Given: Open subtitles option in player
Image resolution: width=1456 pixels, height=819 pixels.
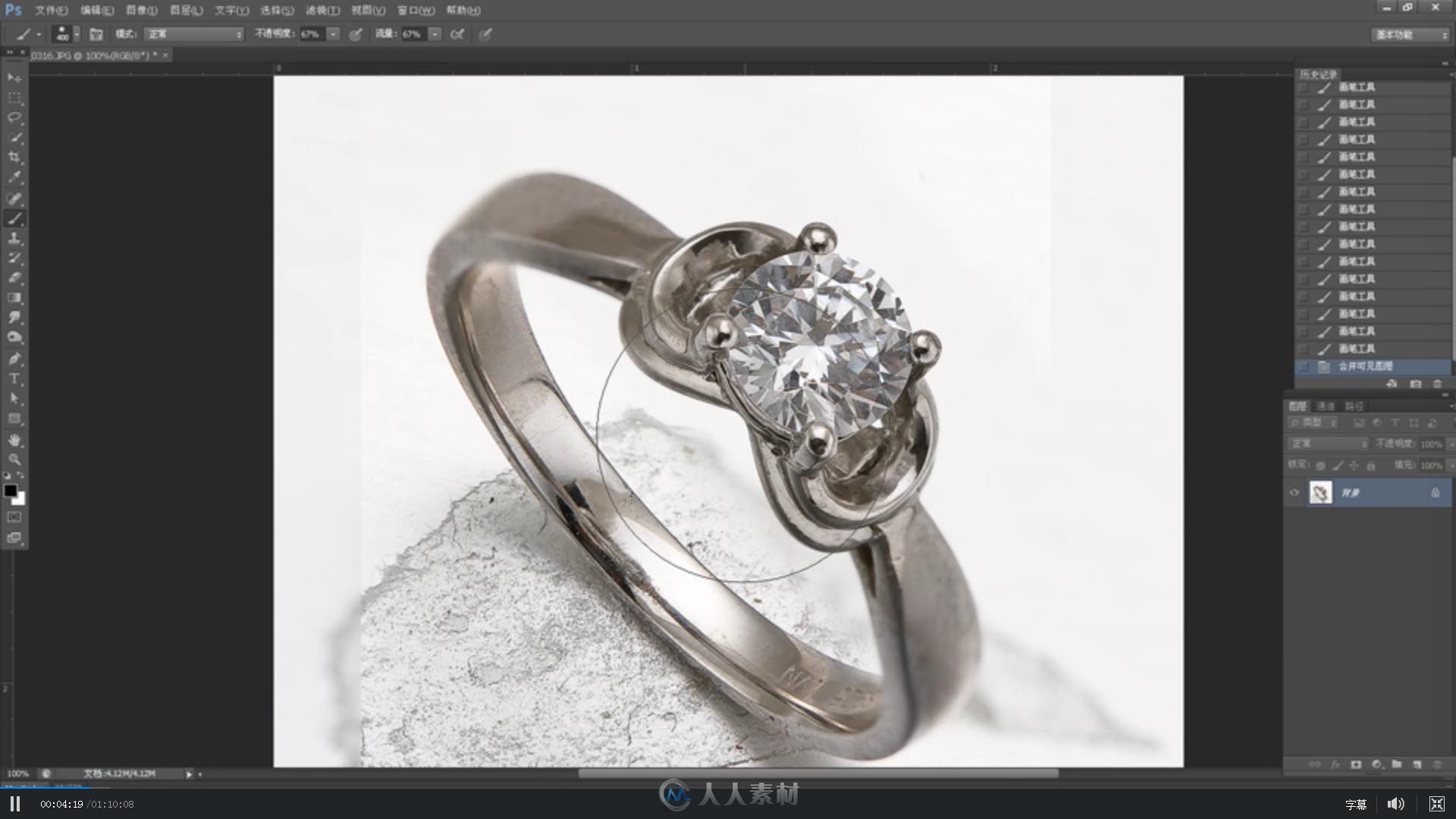Looking at the screenshot, I should (x=1356, y=805).
